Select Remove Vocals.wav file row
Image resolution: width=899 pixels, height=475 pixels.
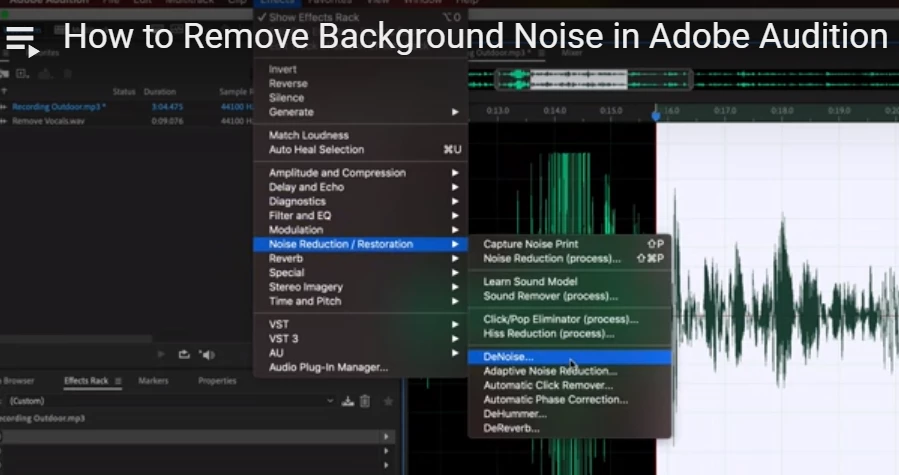(x=126, y=121)
